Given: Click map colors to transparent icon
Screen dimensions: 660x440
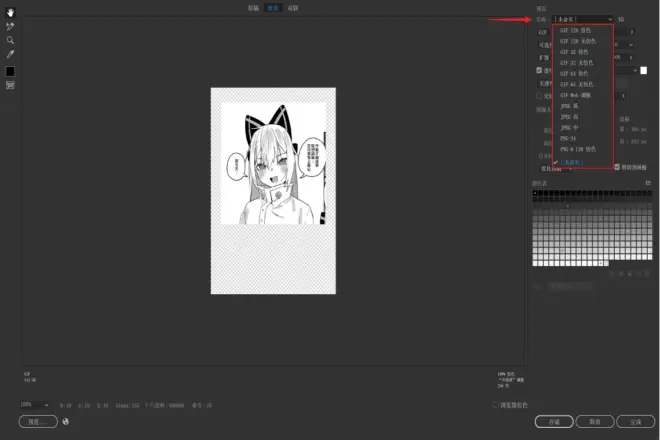Looking at the screenshot, I should 612,274.
